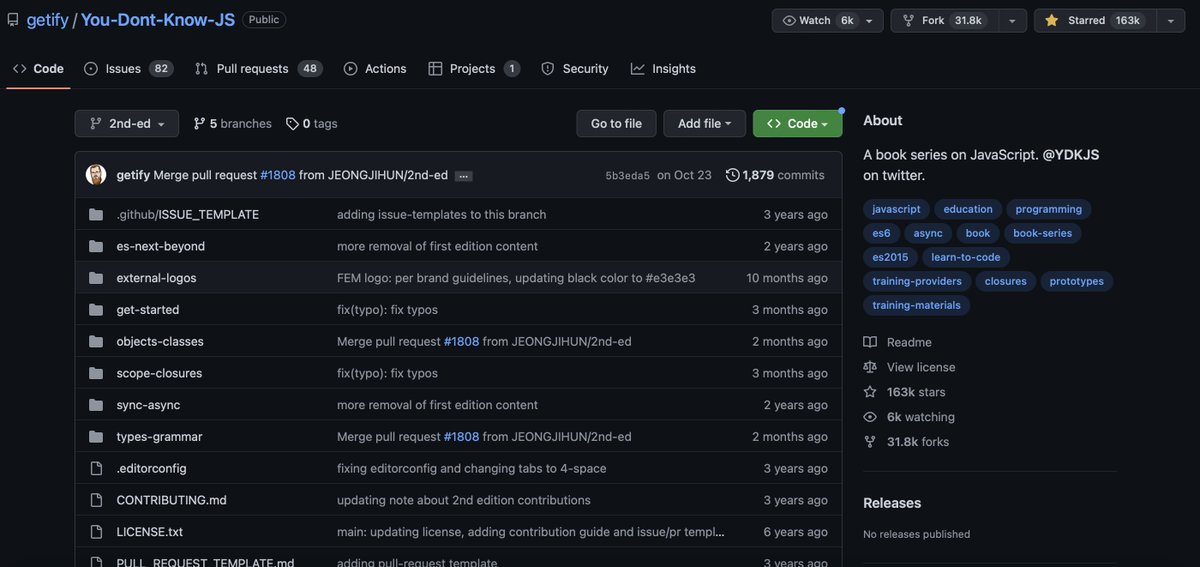Select the learn-to-code topic tag

pos(965,257)
